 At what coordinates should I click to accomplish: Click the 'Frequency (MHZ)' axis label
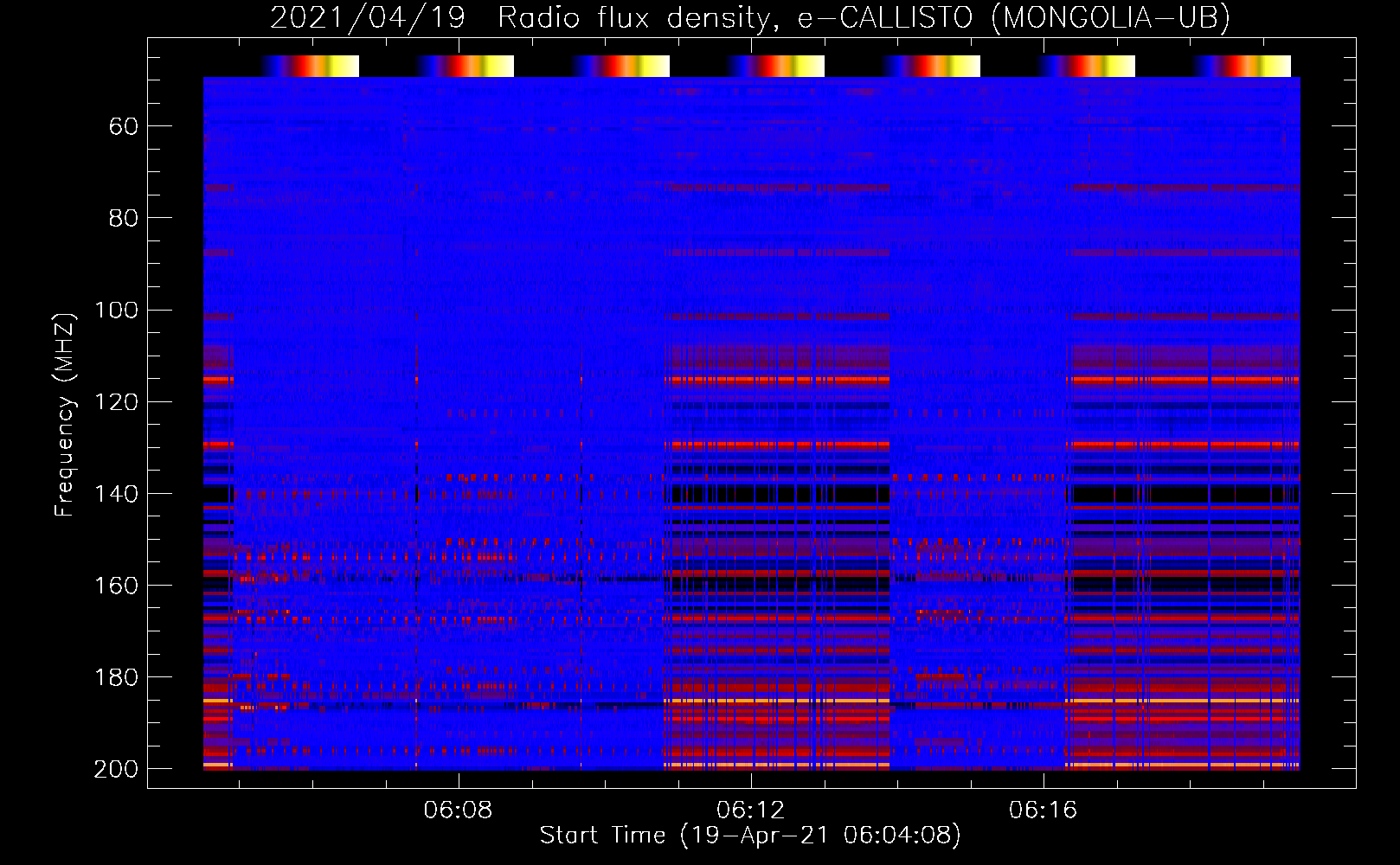(x=65, y=414)
